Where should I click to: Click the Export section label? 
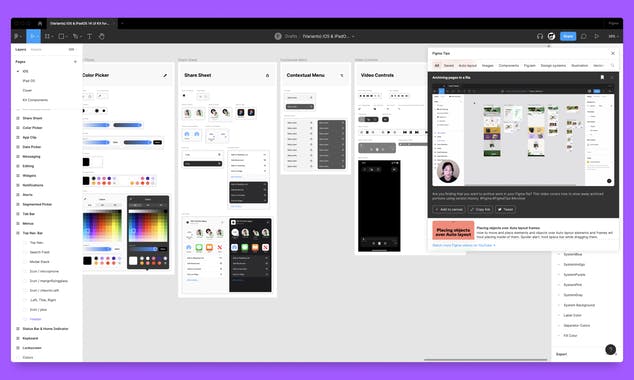tap(561, 354)
